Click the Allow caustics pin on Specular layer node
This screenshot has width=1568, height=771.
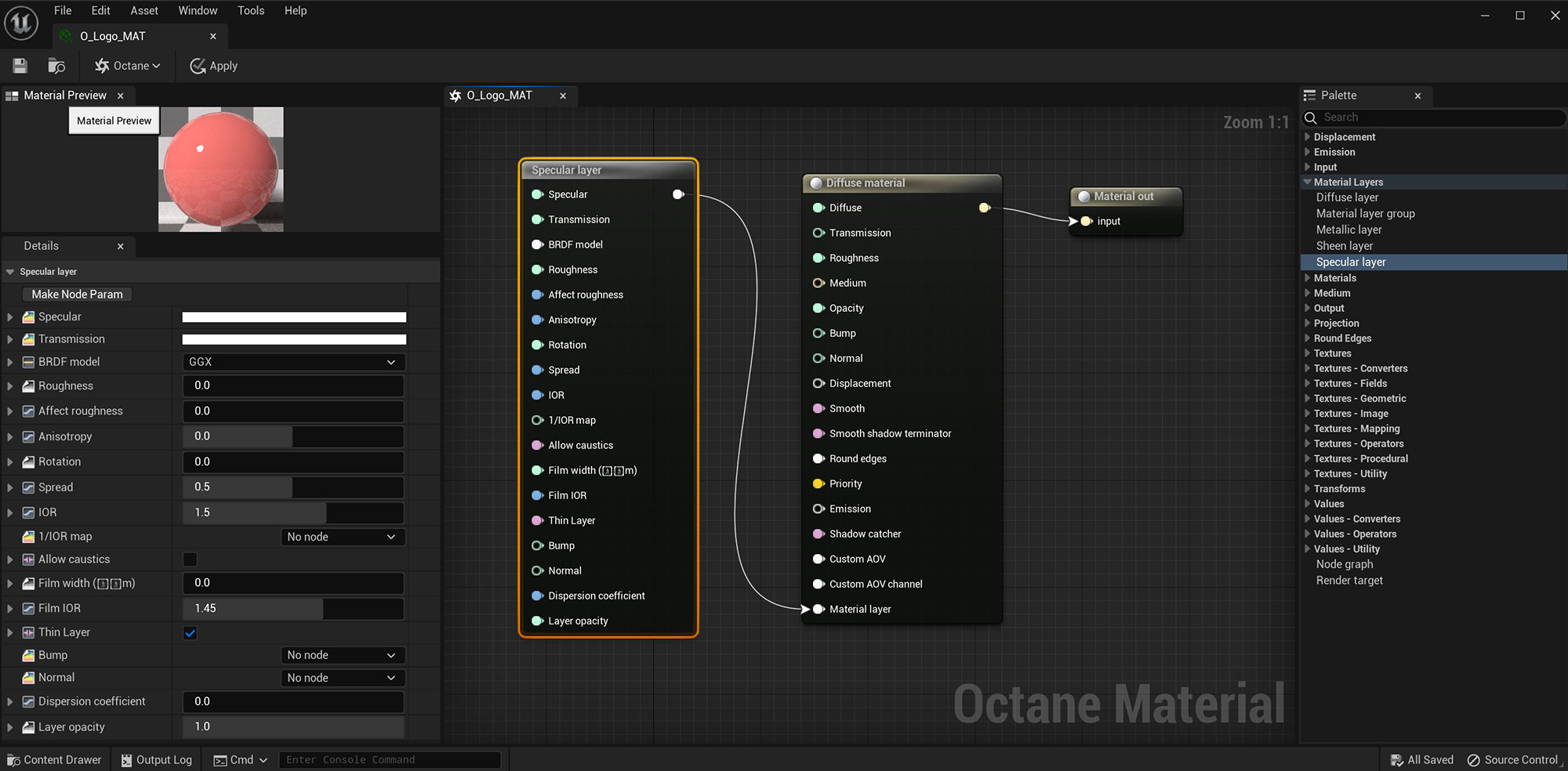pos(537,445)
